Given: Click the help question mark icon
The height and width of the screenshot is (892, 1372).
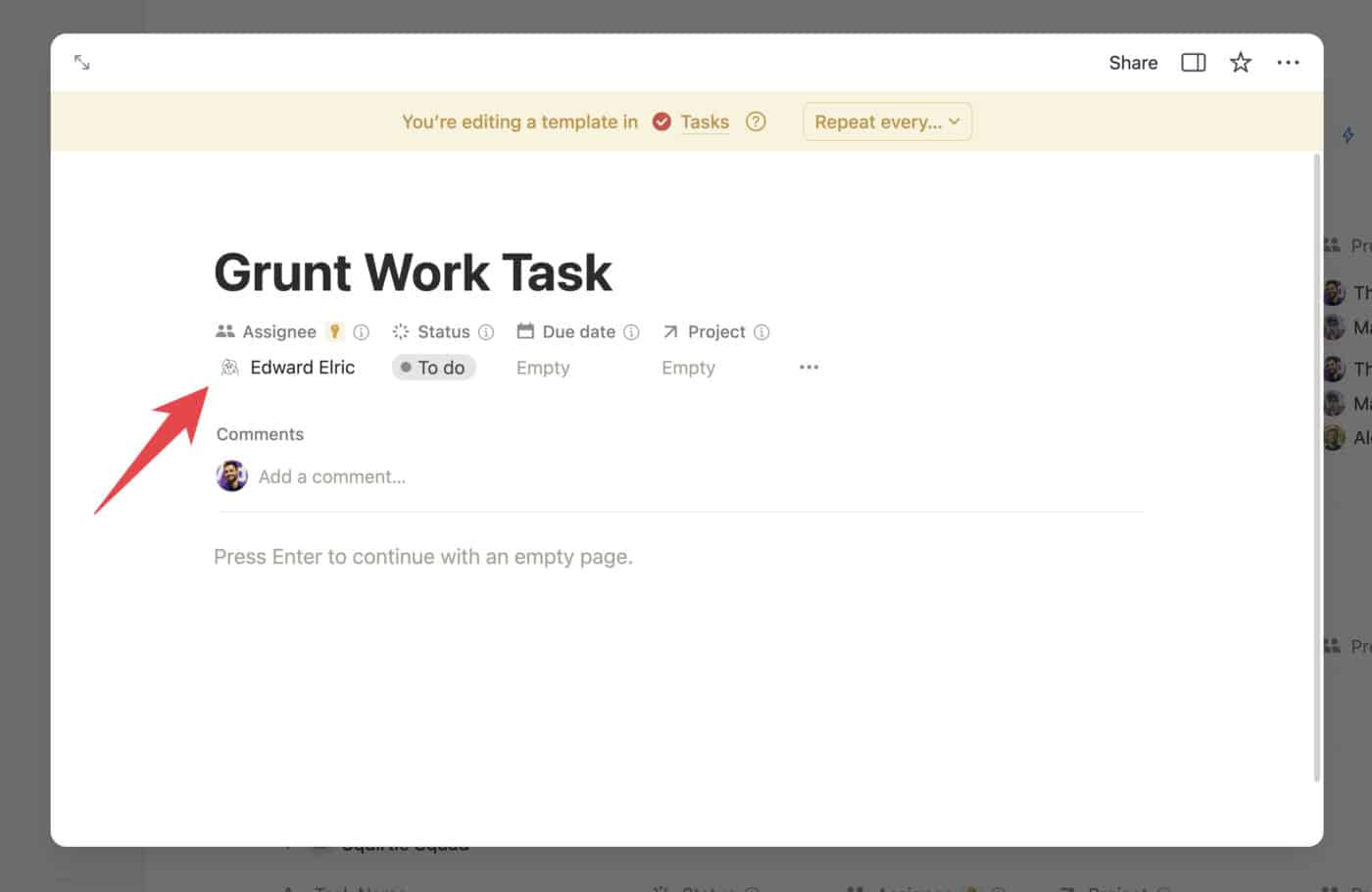Looking at the screenshot, I should click(756, 122).
